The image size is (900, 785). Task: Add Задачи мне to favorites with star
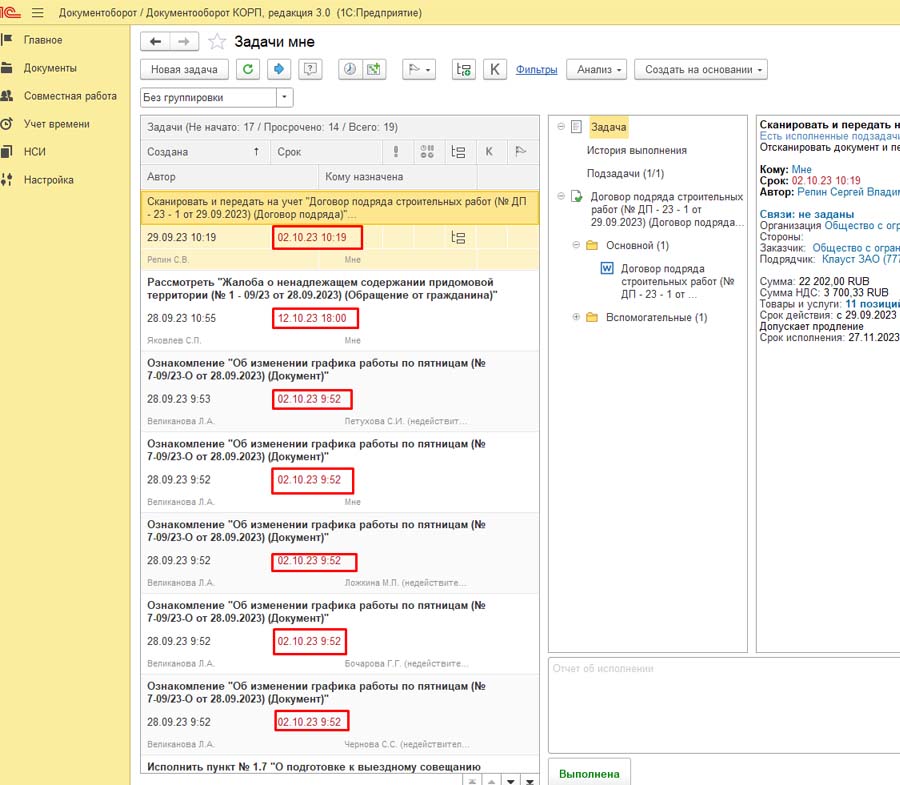[217, 42]
